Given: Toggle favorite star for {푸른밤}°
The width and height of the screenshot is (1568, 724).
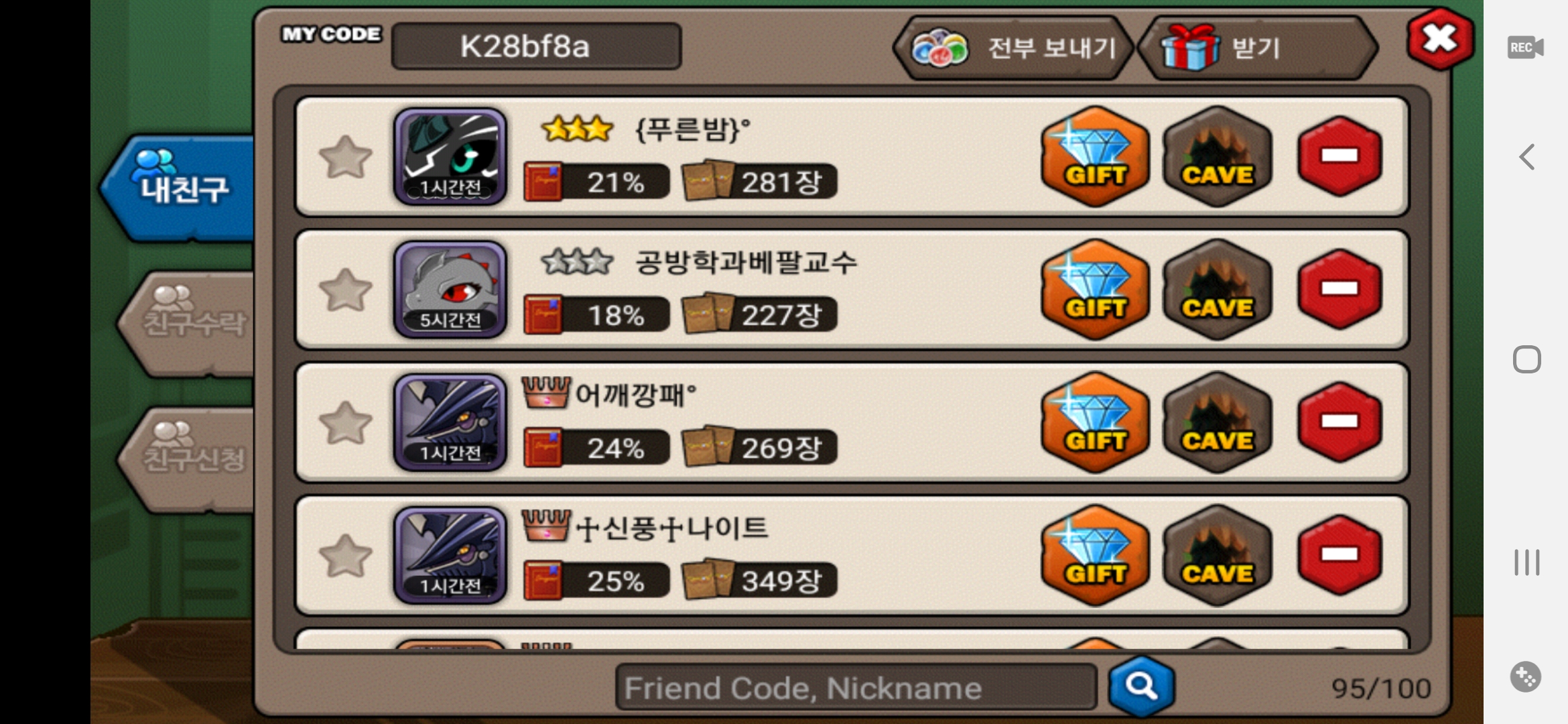Looking at the screenshot, I should pyautogui.click(x=345, y=158).
